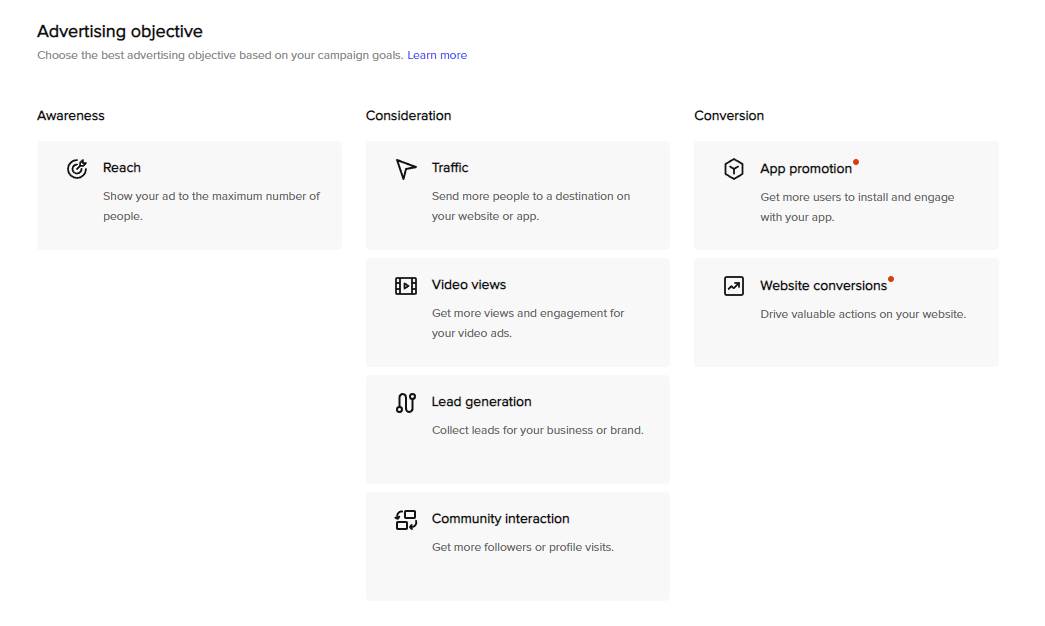Screen dimensions: 1045x626
Task: Click text 'Show your ad to the maximum number'
Action: [204, 196]
